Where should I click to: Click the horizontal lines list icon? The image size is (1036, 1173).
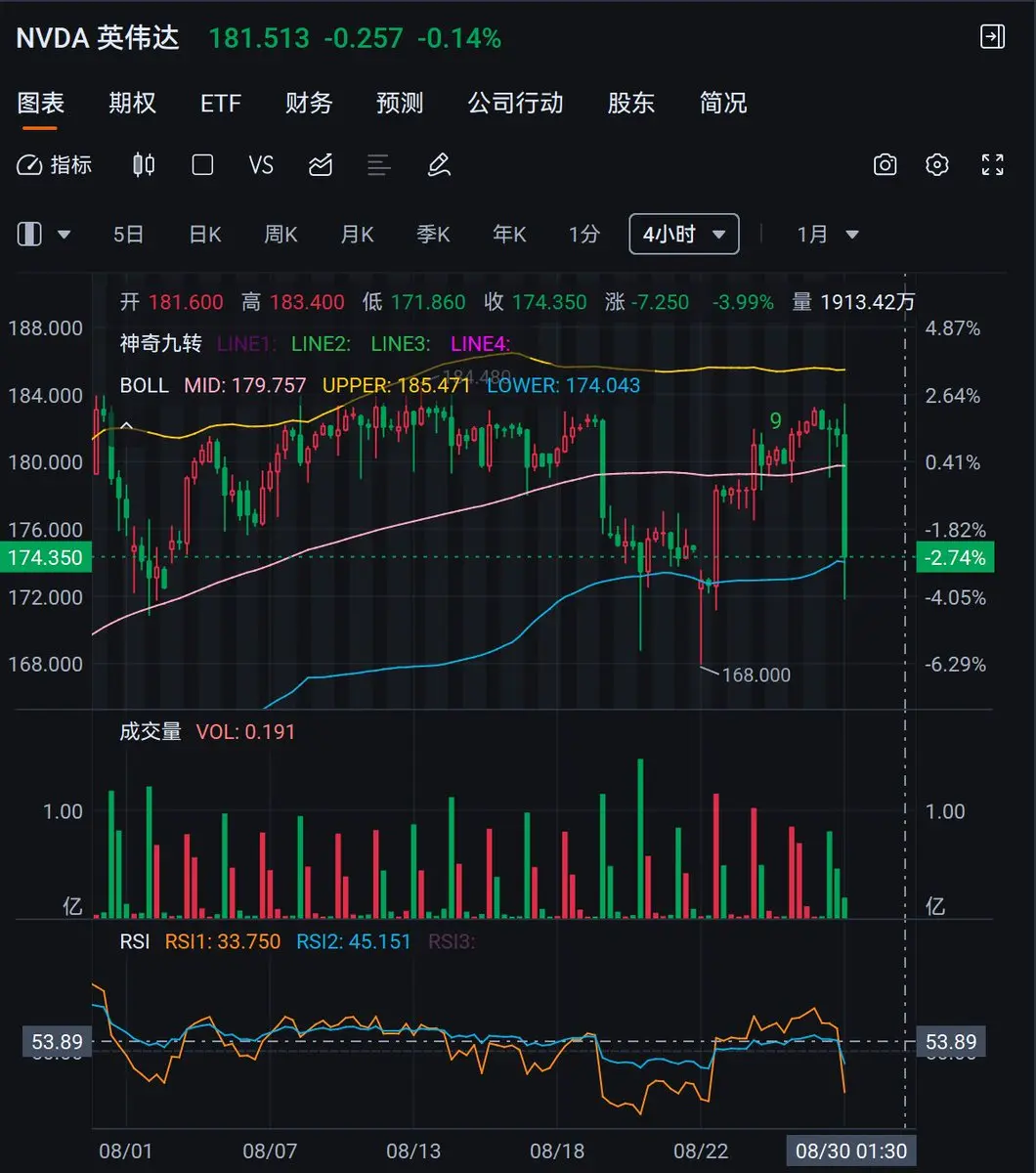coord(379,165)
